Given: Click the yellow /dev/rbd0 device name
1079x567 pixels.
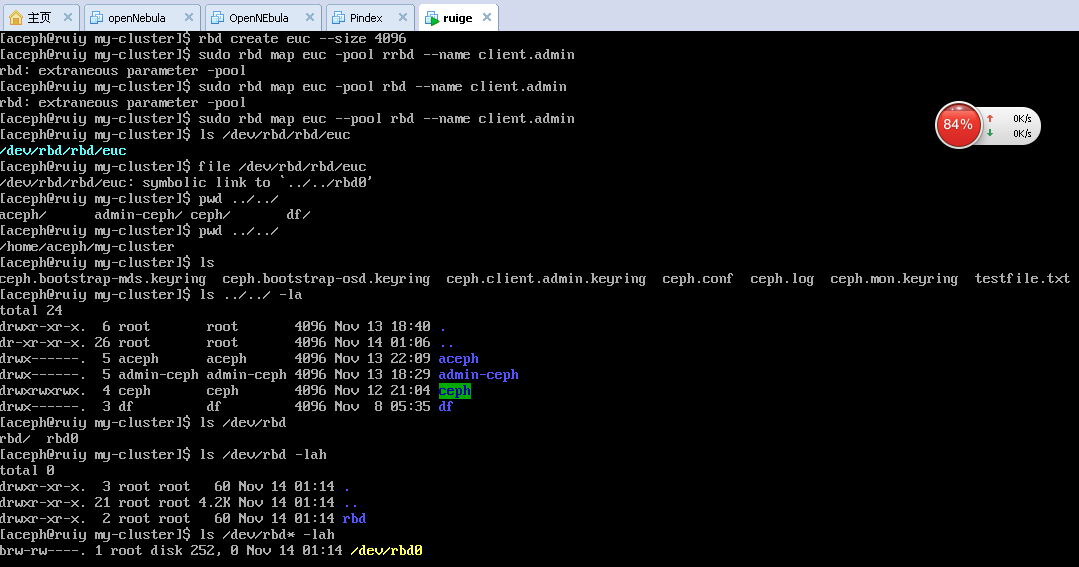Looking at the screenshot, I should [x=386, y=550].
